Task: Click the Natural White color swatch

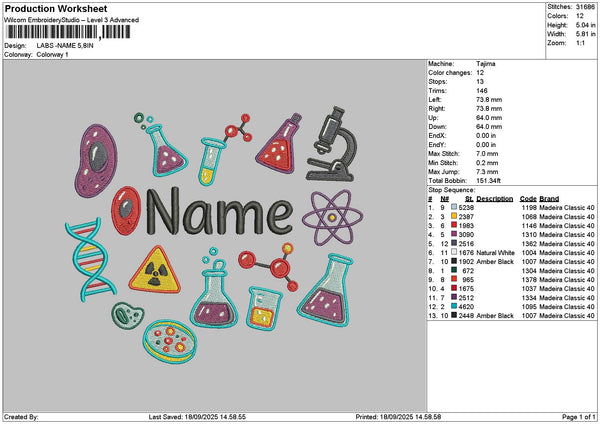Action: [x=455, y=254]
